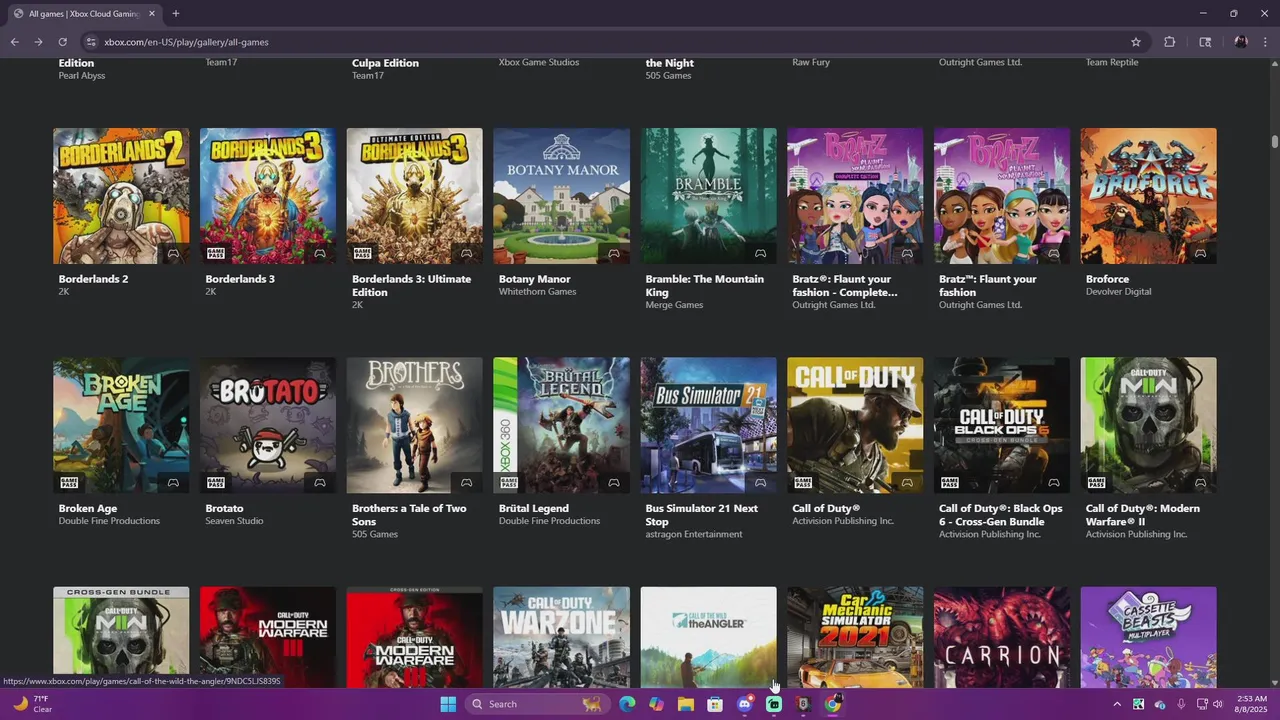Open the Copilot app from taskbar
Image resolution: width=1280 pixels, height=720 pixels.
pos(656,704)
